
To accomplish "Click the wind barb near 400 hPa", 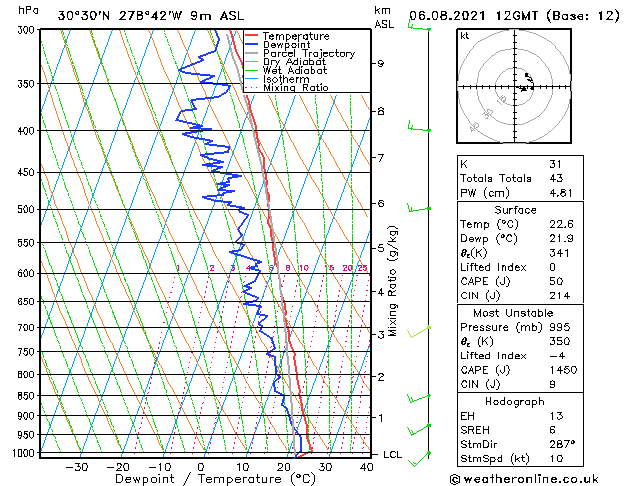I will pyautogui.click(x=416, y=128).
